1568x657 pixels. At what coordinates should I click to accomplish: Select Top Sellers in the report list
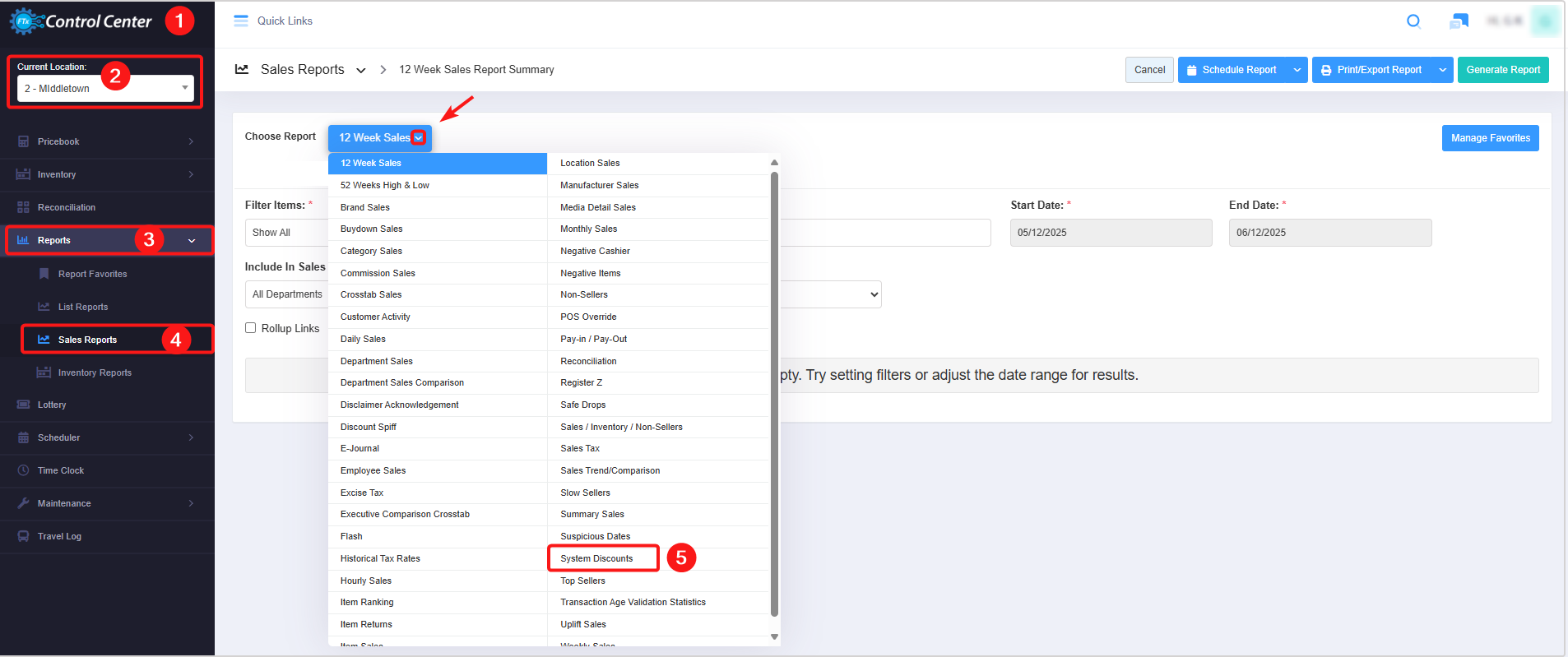coord(582,581)
